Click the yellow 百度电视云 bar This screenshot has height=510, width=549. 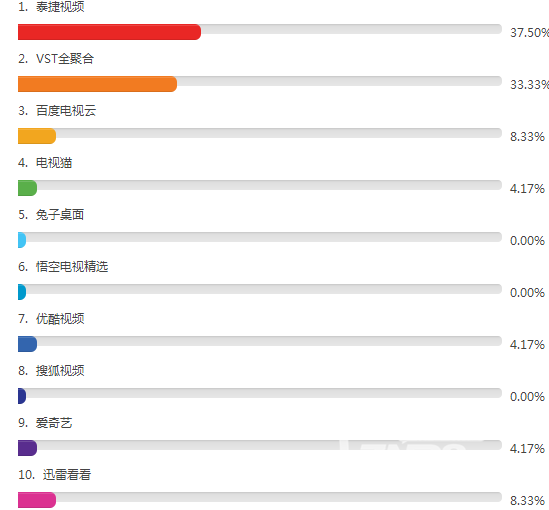point(37,136)
